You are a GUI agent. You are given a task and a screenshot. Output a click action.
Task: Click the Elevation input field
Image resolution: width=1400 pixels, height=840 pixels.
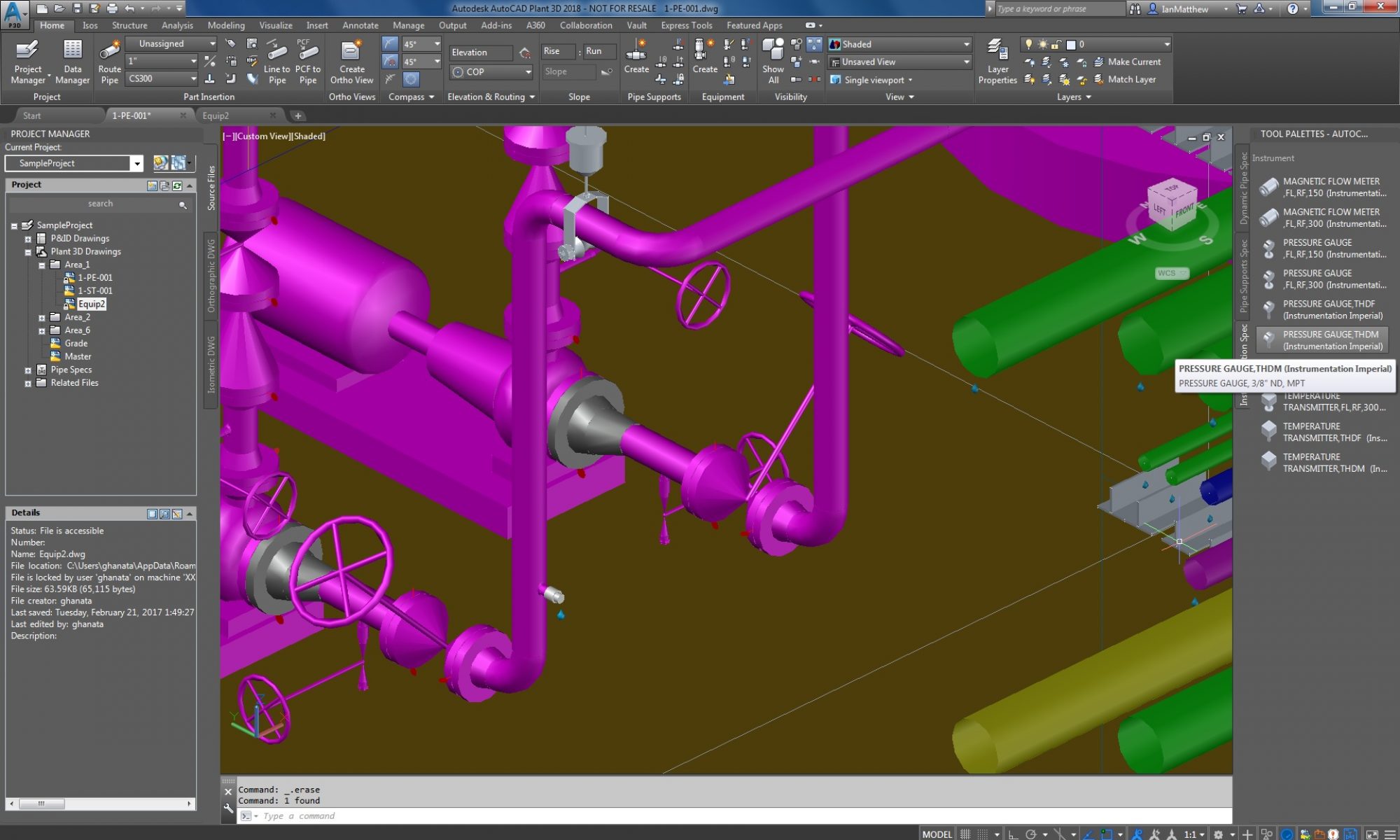tap(481, 52)
